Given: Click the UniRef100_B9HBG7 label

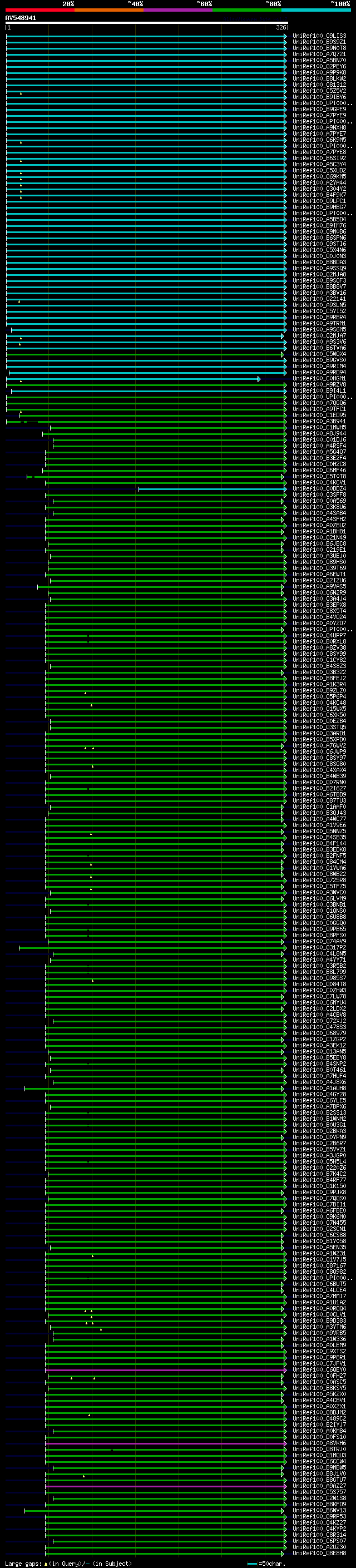Looking at the screenshot, I should pyautogui.click(x=319, y=207).
